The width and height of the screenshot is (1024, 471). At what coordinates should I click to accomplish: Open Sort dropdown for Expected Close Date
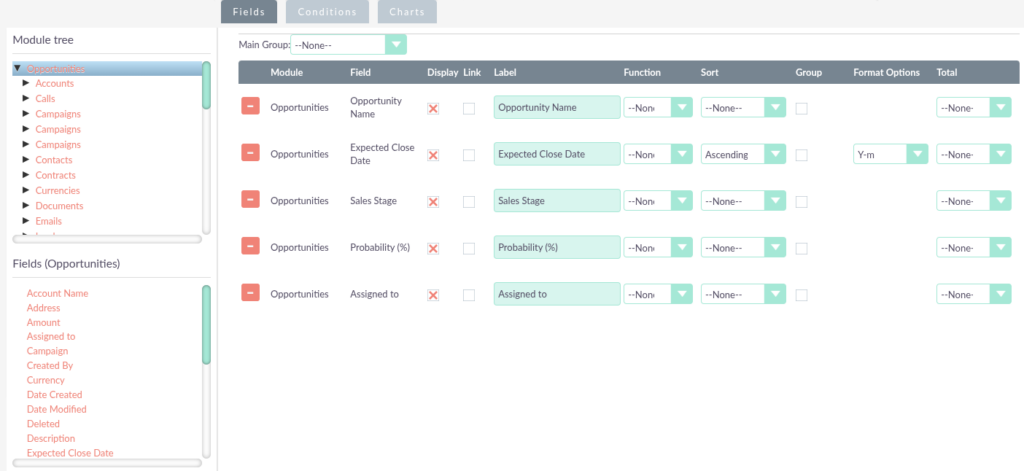743,155
